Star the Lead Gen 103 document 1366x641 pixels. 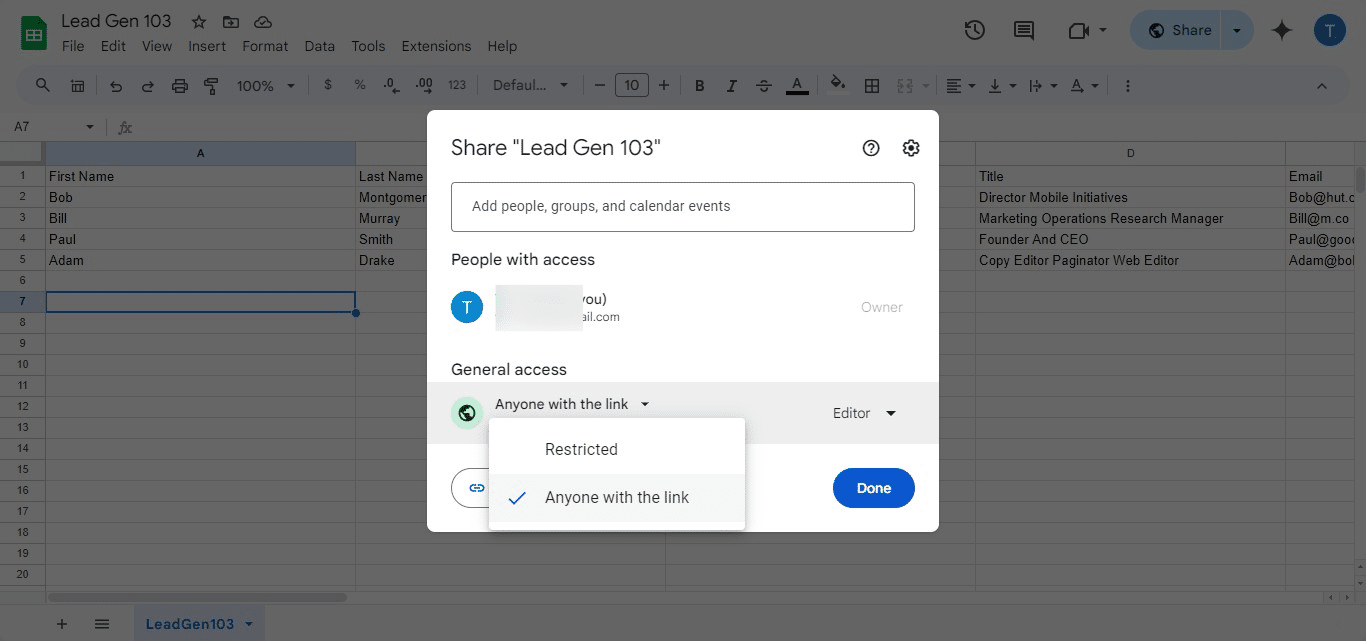pos(199,22)
